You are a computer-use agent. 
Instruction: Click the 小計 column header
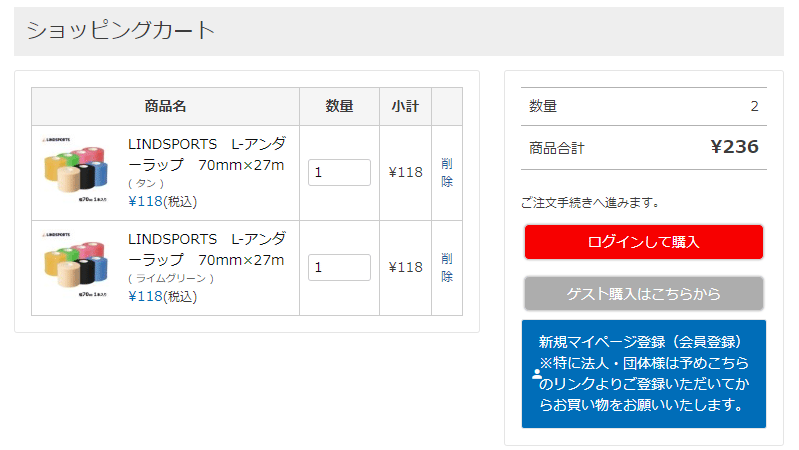[x=405, y=106]
